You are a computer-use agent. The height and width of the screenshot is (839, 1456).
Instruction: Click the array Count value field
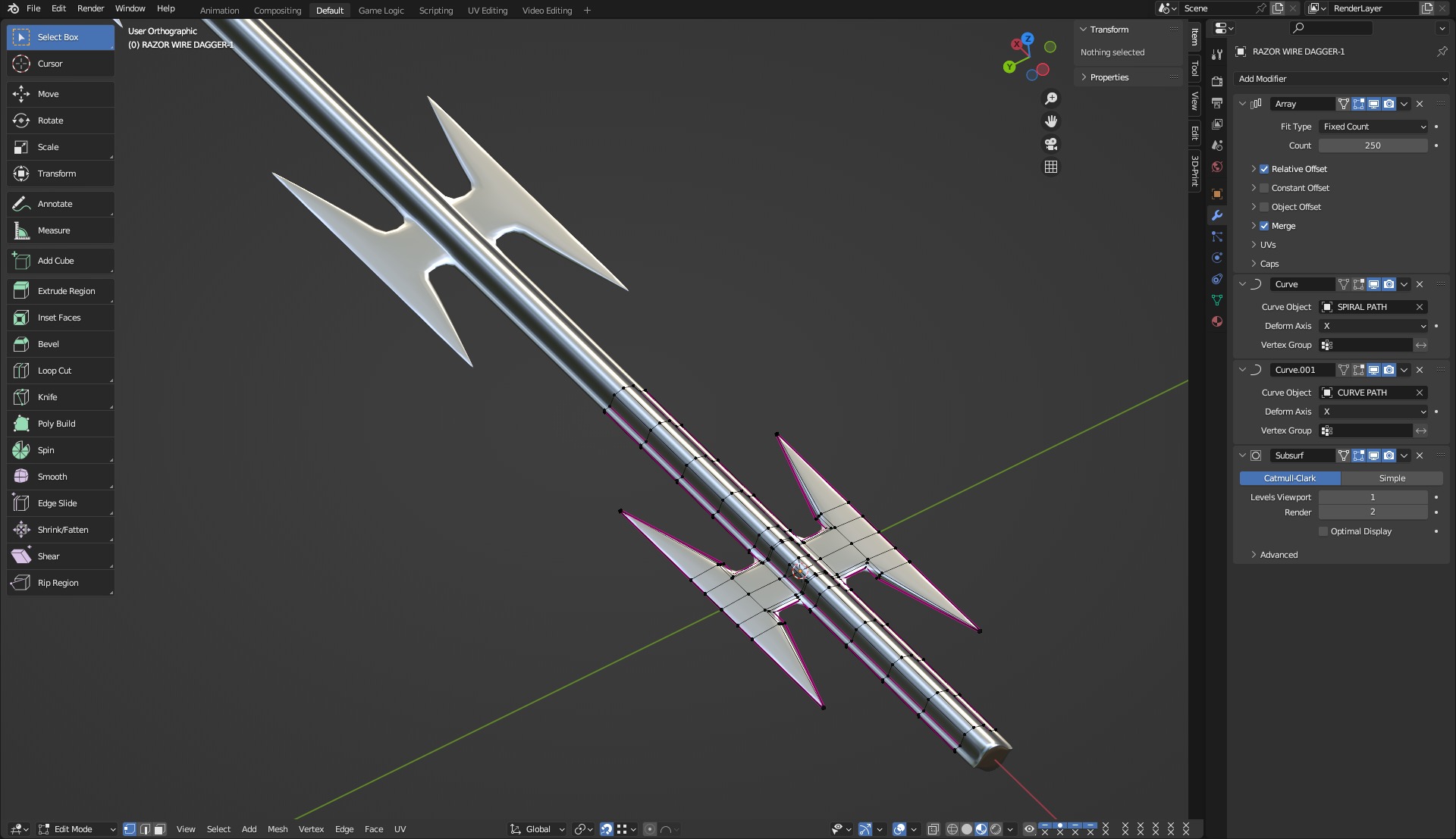pyautogui.click(x=1373, y=146)
